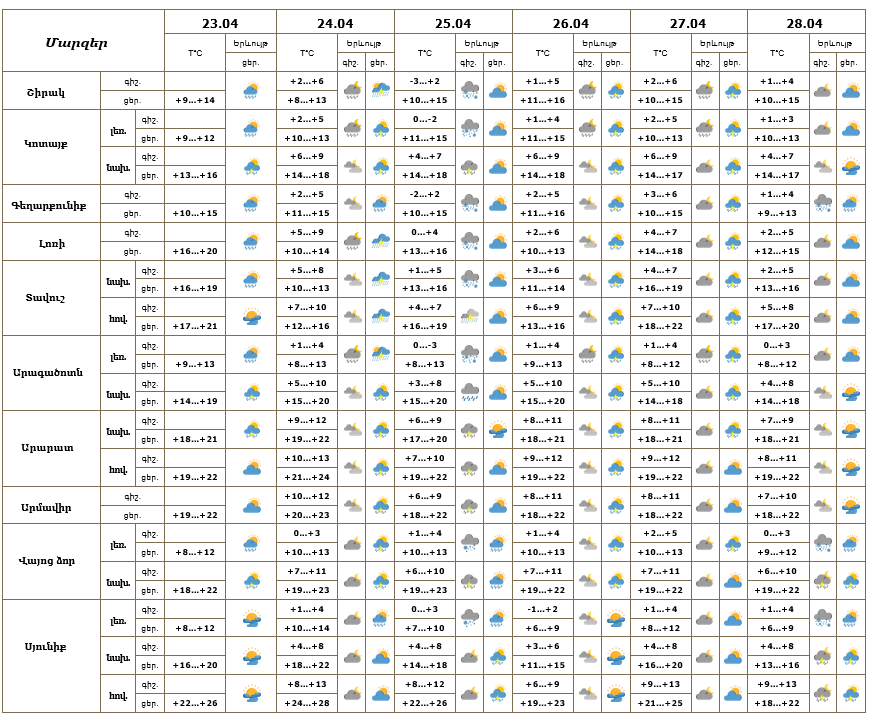The height and width of the screenshot is (715, 873).
Task: Select the 28.04 date column header
Action: 805,24
